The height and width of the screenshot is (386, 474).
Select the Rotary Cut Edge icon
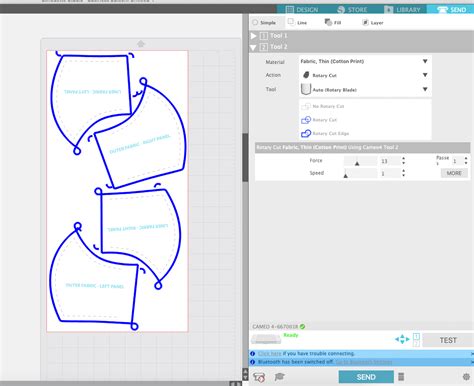[x=306, y=133]
